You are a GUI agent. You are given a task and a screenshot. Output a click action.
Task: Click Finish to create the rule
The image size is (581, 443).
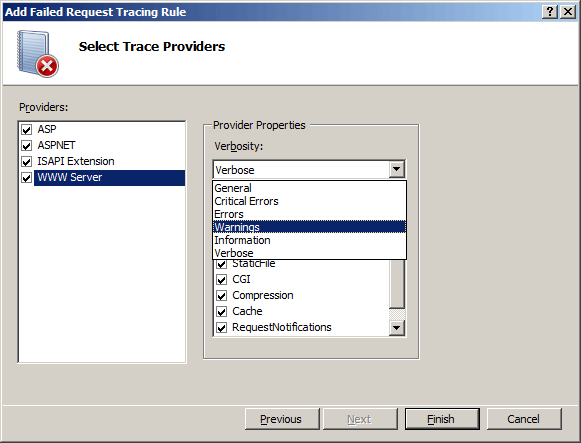click(442, 419)
